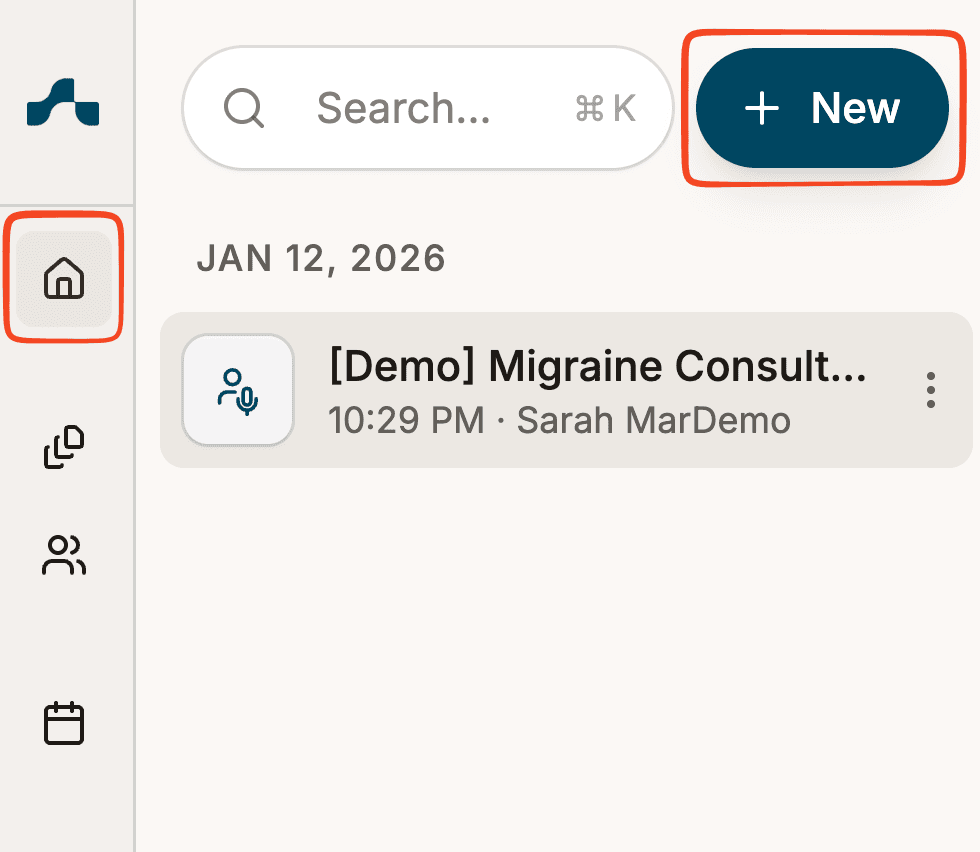Click the Sarah MarDemo patient name
Image resolution: width=980 pixels, height=852 pixels.
coord(653,420)
